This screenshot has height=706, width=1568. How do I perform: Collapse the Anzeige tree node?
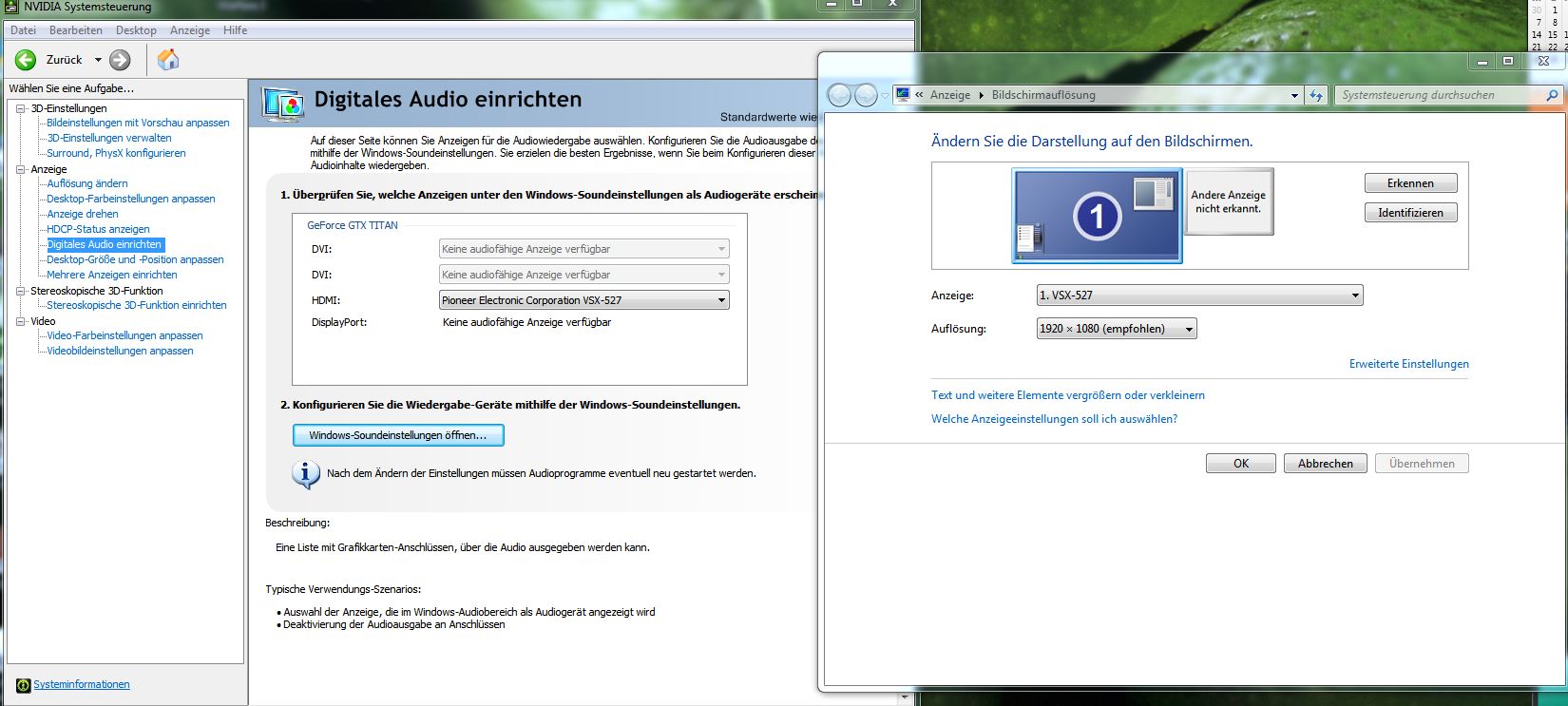(x=21, y=169)
